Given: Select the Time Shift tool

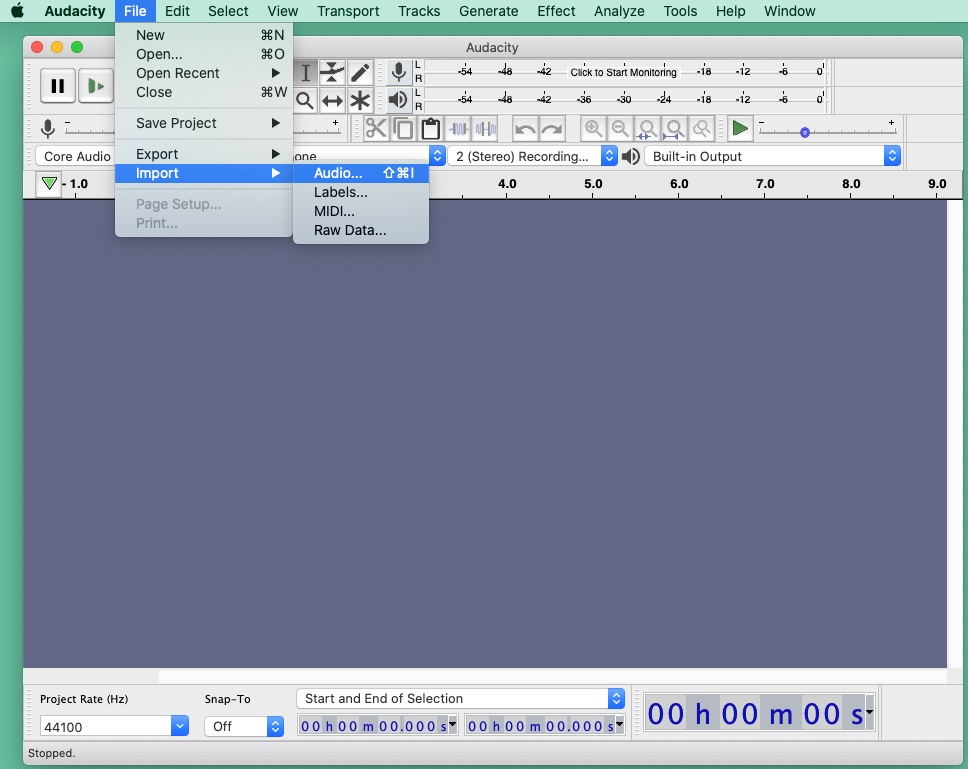Looking at the screenshot, I should [332, 100].
